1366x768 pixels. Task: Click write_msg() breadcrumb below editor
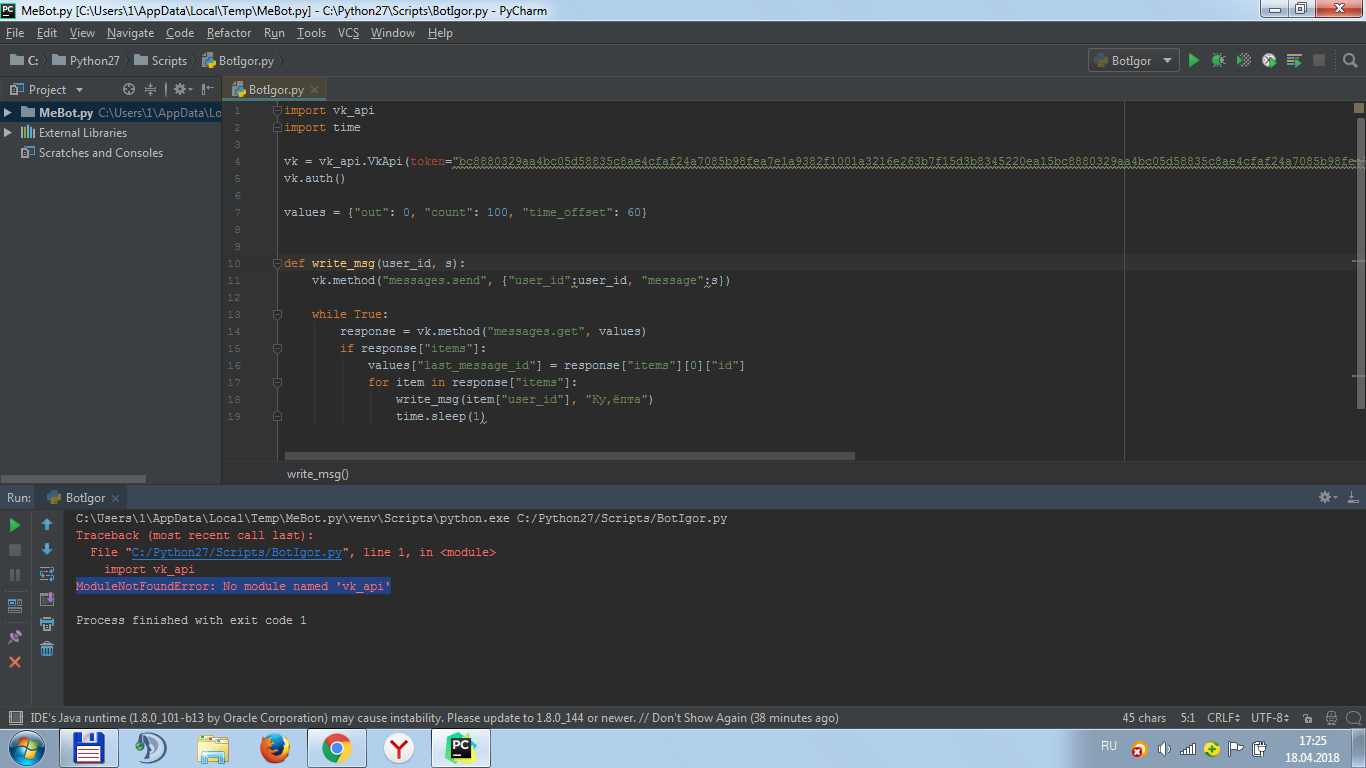318,474
